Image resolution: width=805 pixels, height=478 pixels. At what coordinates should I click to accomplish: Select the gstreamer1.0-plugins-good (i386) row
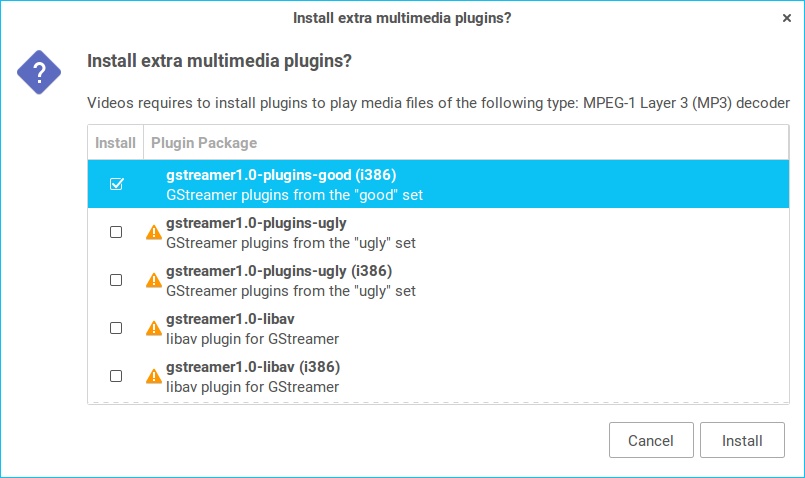point(400,184)
